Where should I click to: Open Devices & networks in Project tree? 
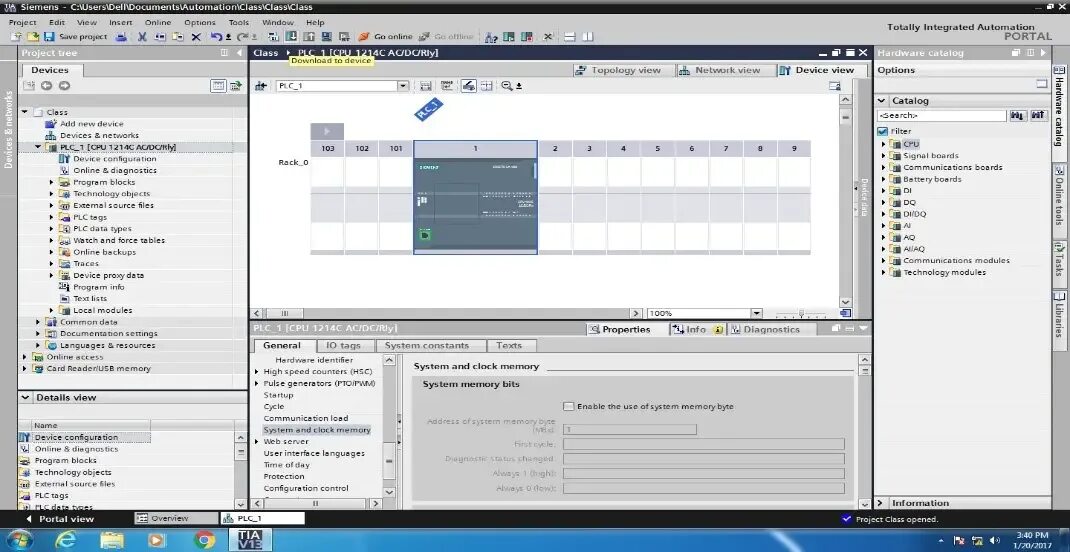(x=100, y=136)
